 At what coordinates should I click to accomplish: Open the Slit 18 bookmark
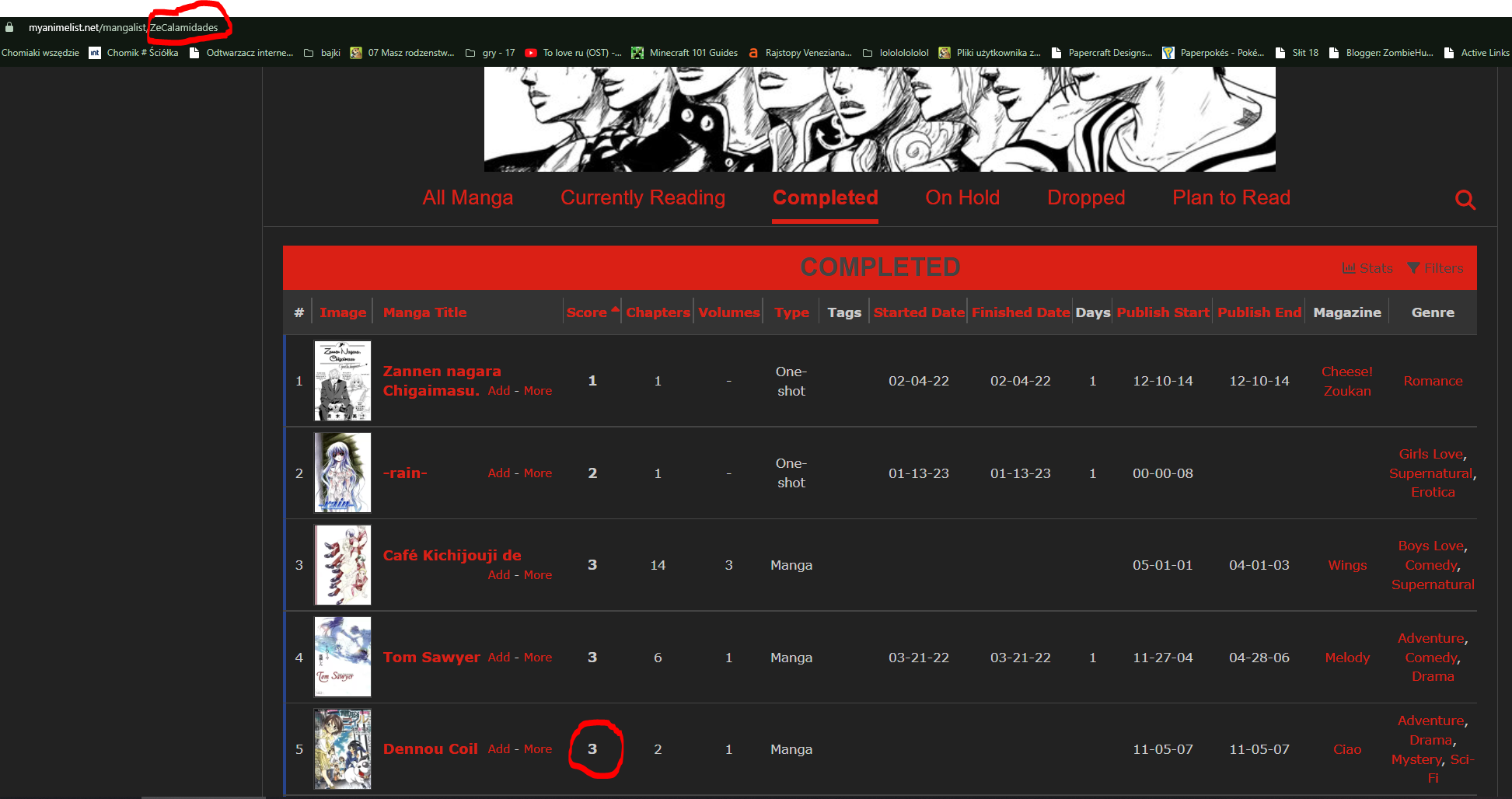pyautogui.click(x=1297, y=53)
